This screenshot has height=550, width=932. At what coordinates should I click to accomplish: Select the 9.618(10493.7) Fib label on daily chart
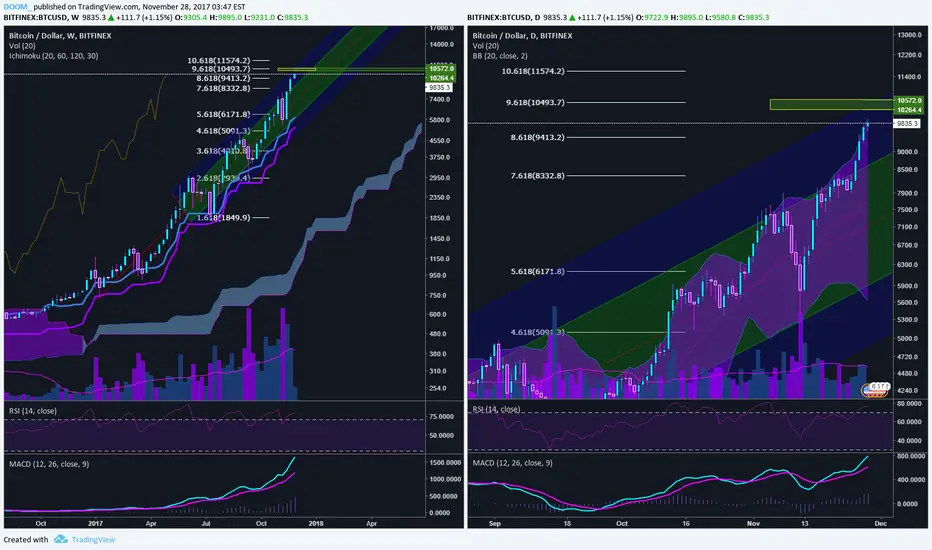(536, 102)
